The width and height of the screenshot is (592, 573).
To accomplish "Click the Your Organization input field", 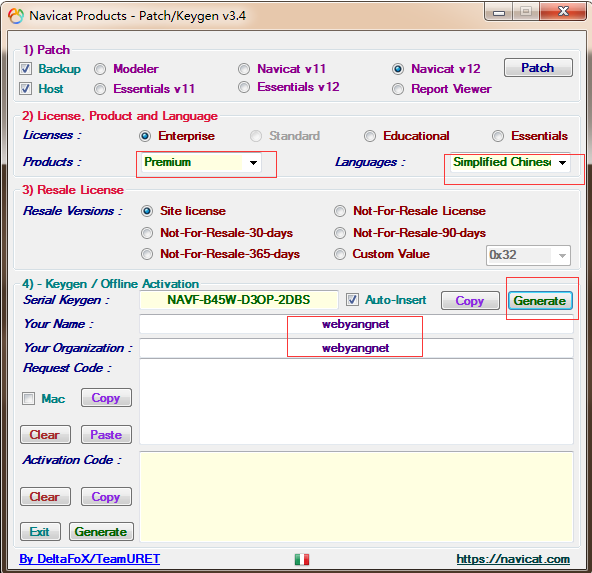I will 356,348.
